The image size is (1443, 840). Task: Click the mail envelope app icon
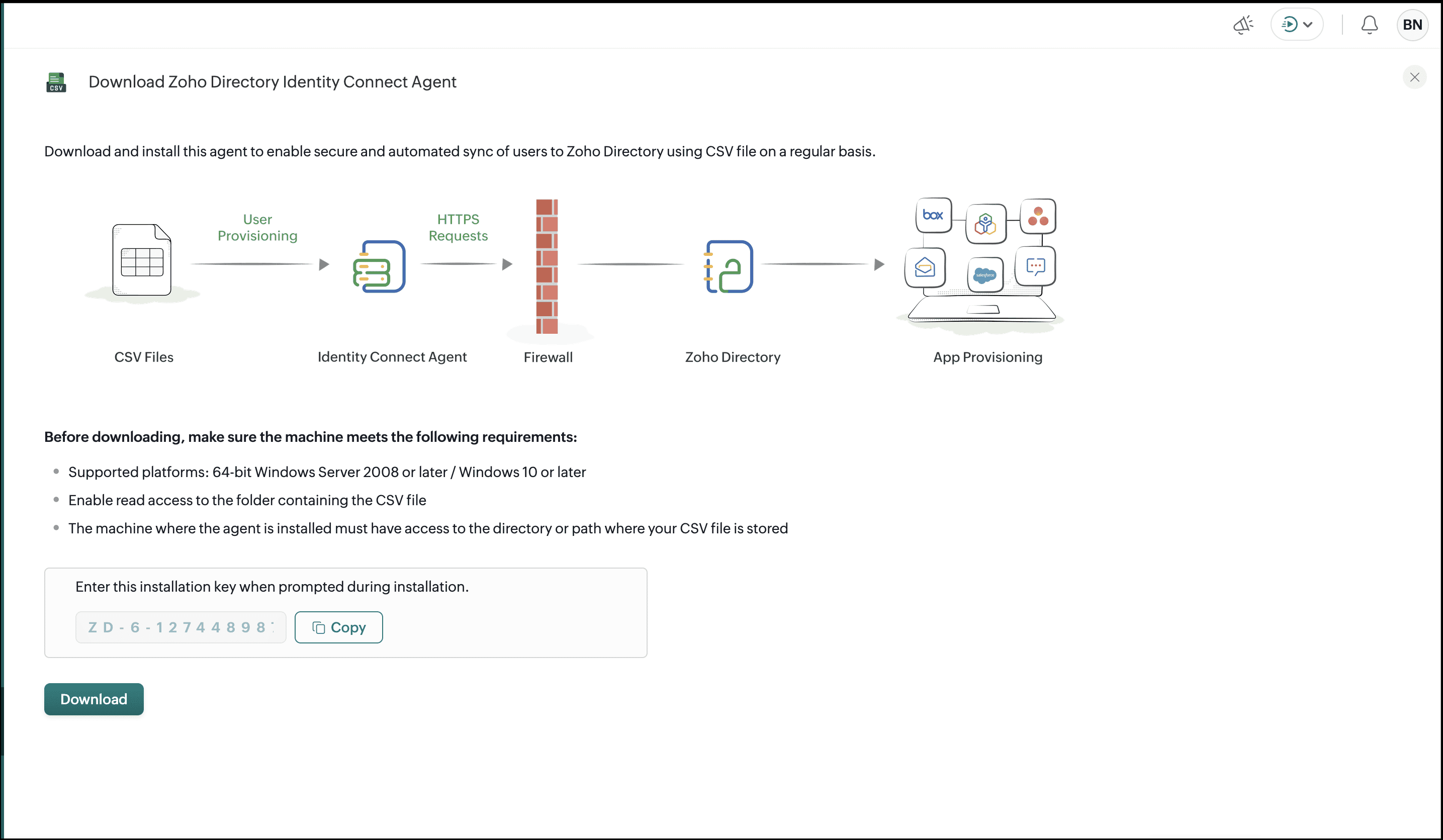click(925, 267)
